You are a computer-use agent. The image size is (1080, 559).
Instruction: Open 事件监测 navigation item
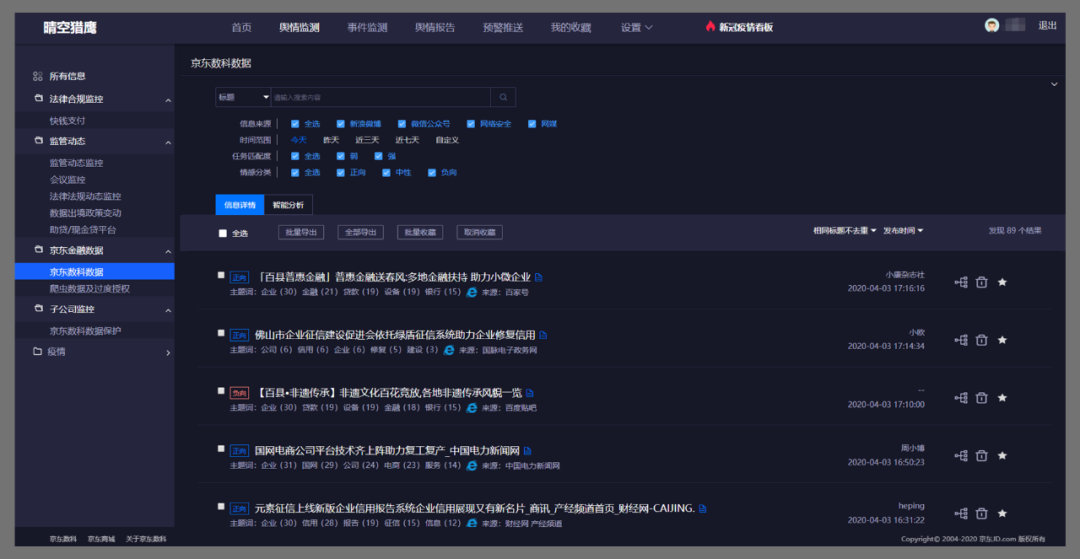[x=367, y=28]
